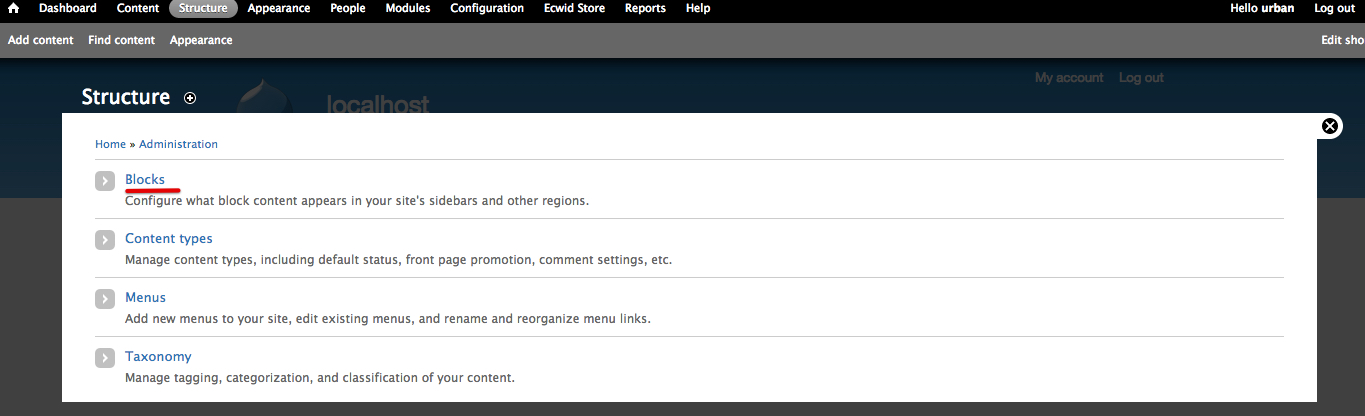Image resolution: width=1365 pixels, height=416 pixels.
Task: Select Ecwid Store in the admin menu
Action: 574,8
